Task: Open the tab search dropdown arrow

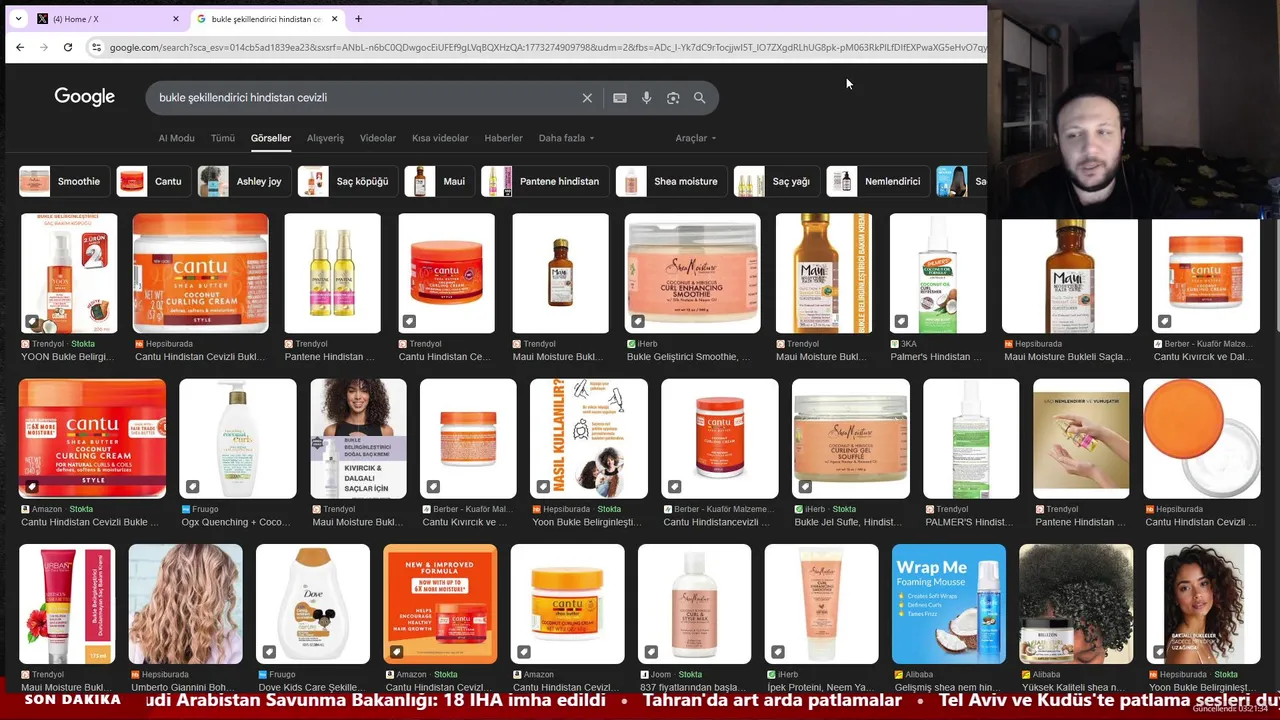Action: click(18, 19)
